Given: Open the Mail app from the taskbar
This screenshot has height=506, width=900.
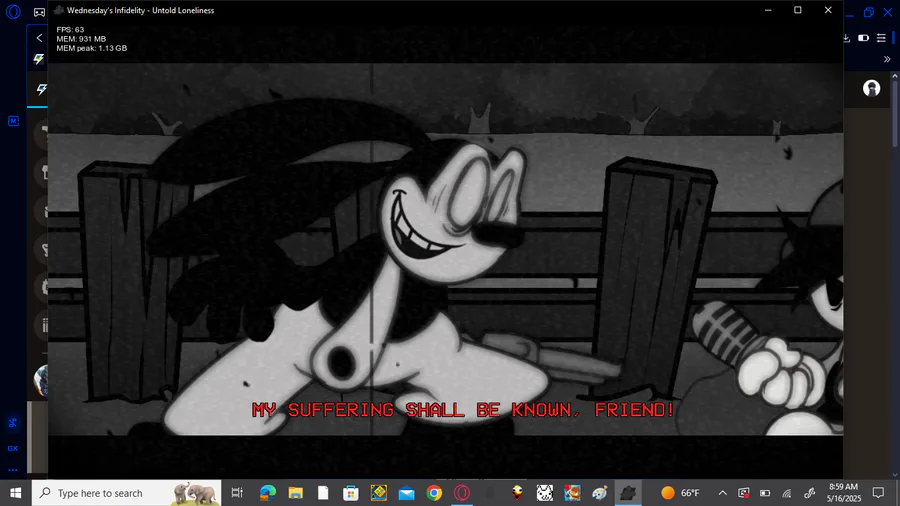Looking at the screenshot, I should 406,493.
